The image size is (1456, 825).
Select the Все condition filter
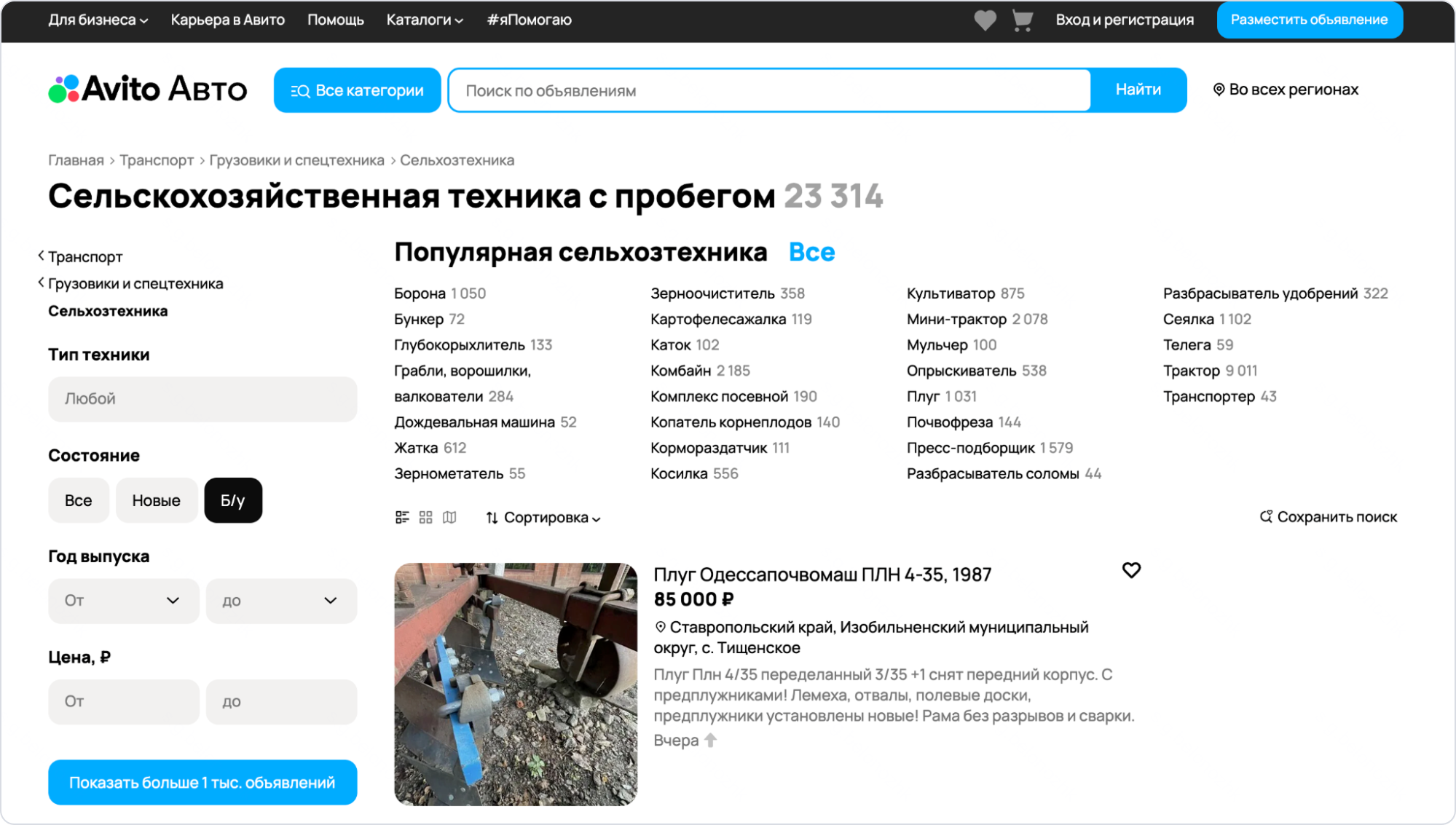tap(78, 500)
